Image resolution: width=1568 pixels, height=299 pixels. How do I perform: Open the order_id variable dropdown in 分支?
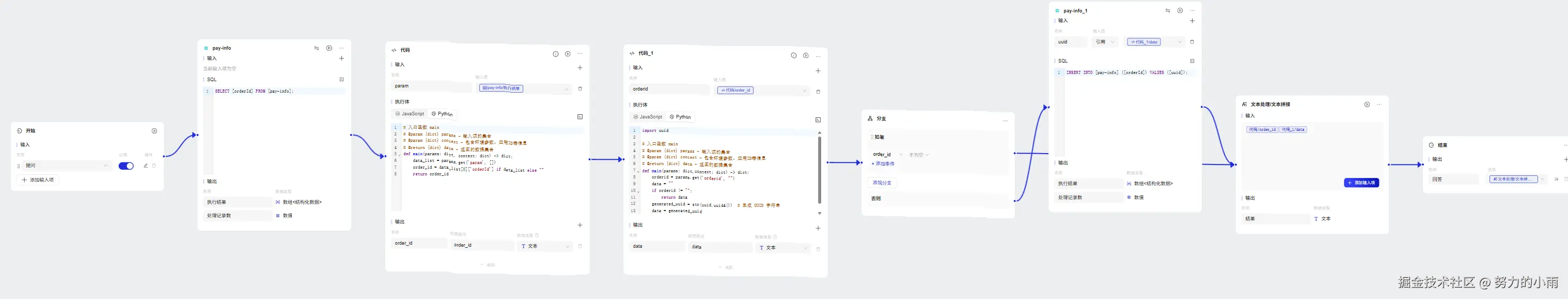coord(887,154)
